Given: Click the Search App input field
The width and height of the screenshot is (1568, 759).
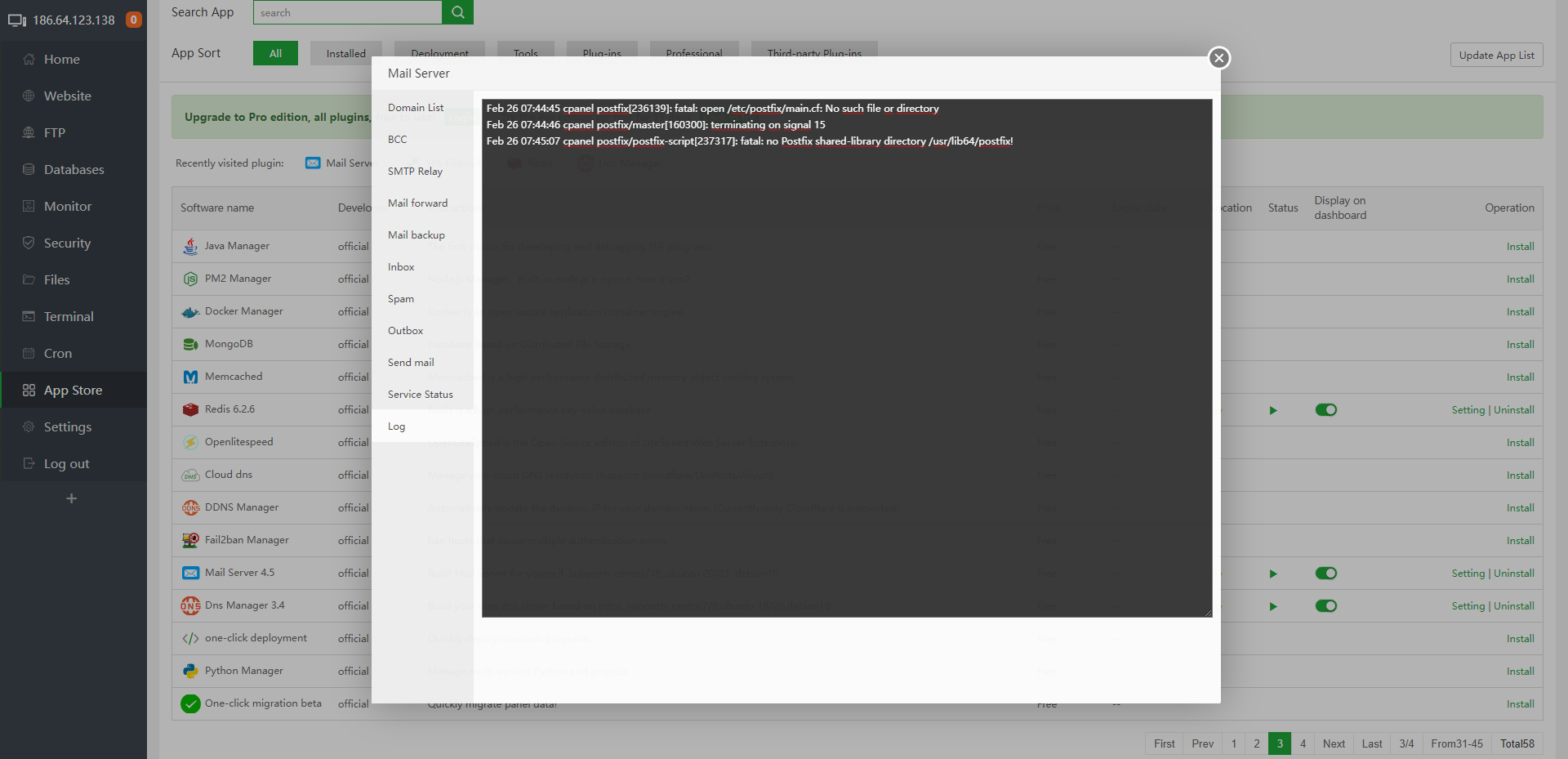Looking at the screenshot, I should (x=348, y=12).
